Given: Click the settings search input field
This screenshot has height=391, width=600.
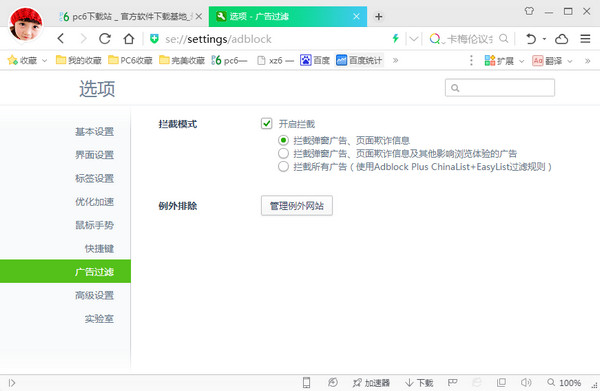Looking at the screenshot, I should tap(500, 88).
